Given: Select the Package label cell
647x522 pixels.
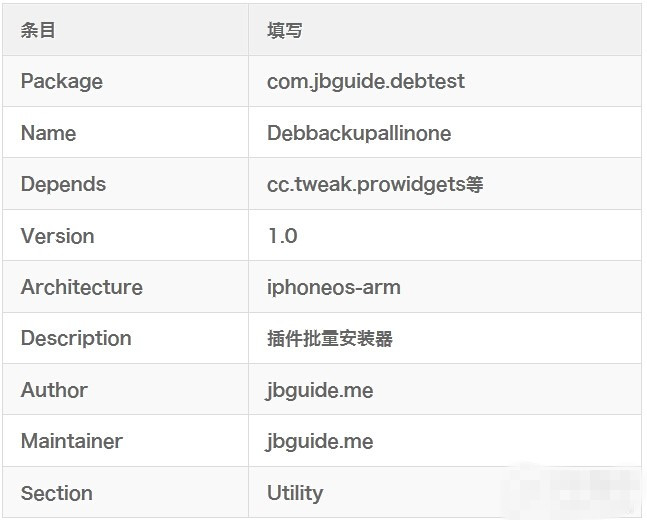Looking at the screenshot, I should pyautogui.click(x=61, y=81).
